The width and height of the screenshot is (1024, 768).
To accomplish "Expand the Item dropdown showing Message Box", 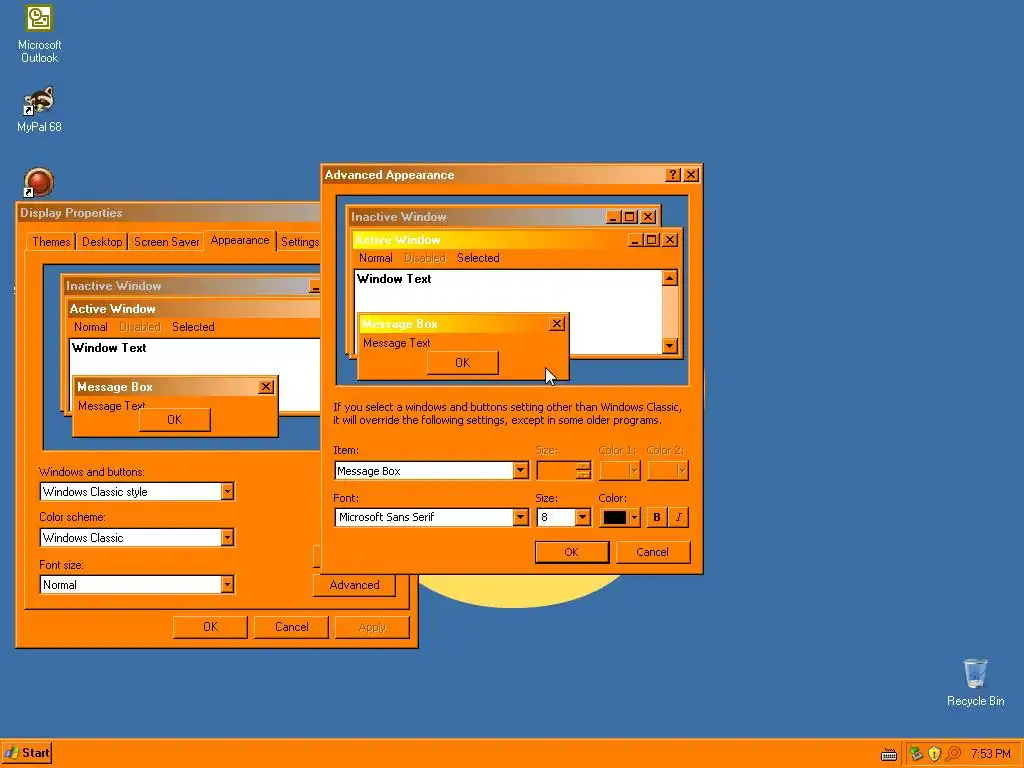I will click(x=520, y=470).
